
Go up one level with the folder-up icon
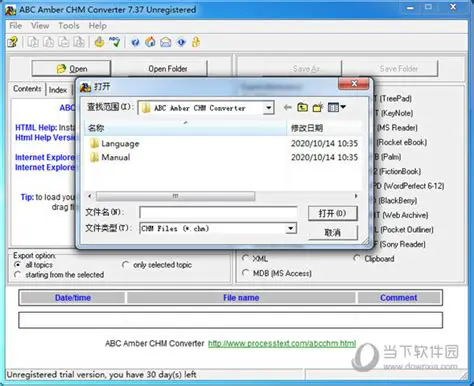click(302, 107)
